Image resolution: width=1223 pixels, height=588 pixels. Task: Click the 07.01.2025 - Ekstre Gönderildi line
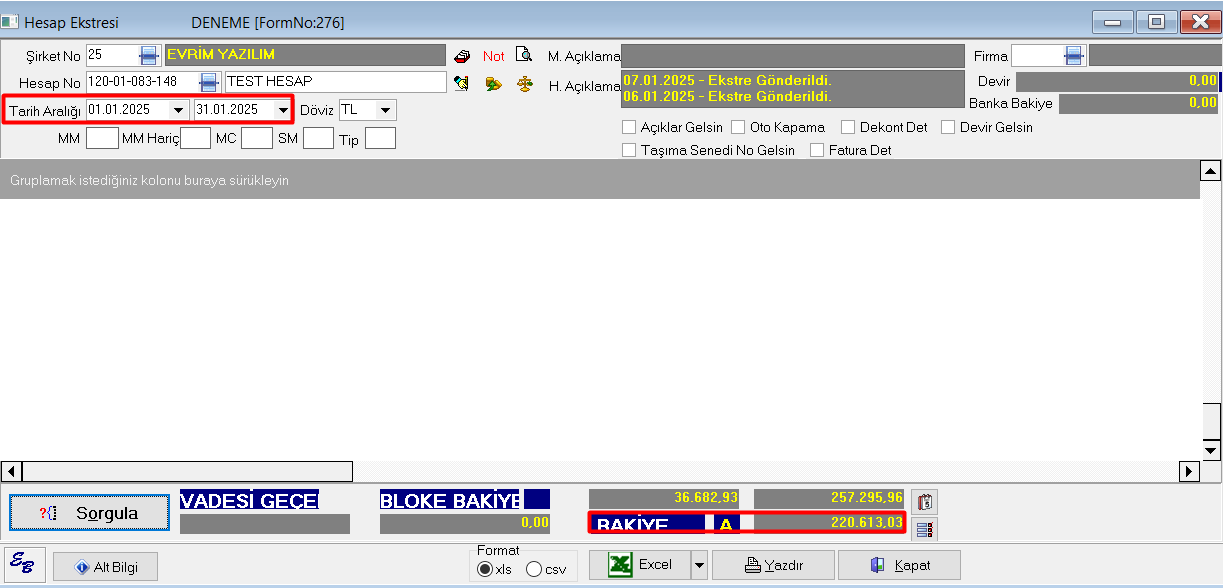[x=727, y=80]
